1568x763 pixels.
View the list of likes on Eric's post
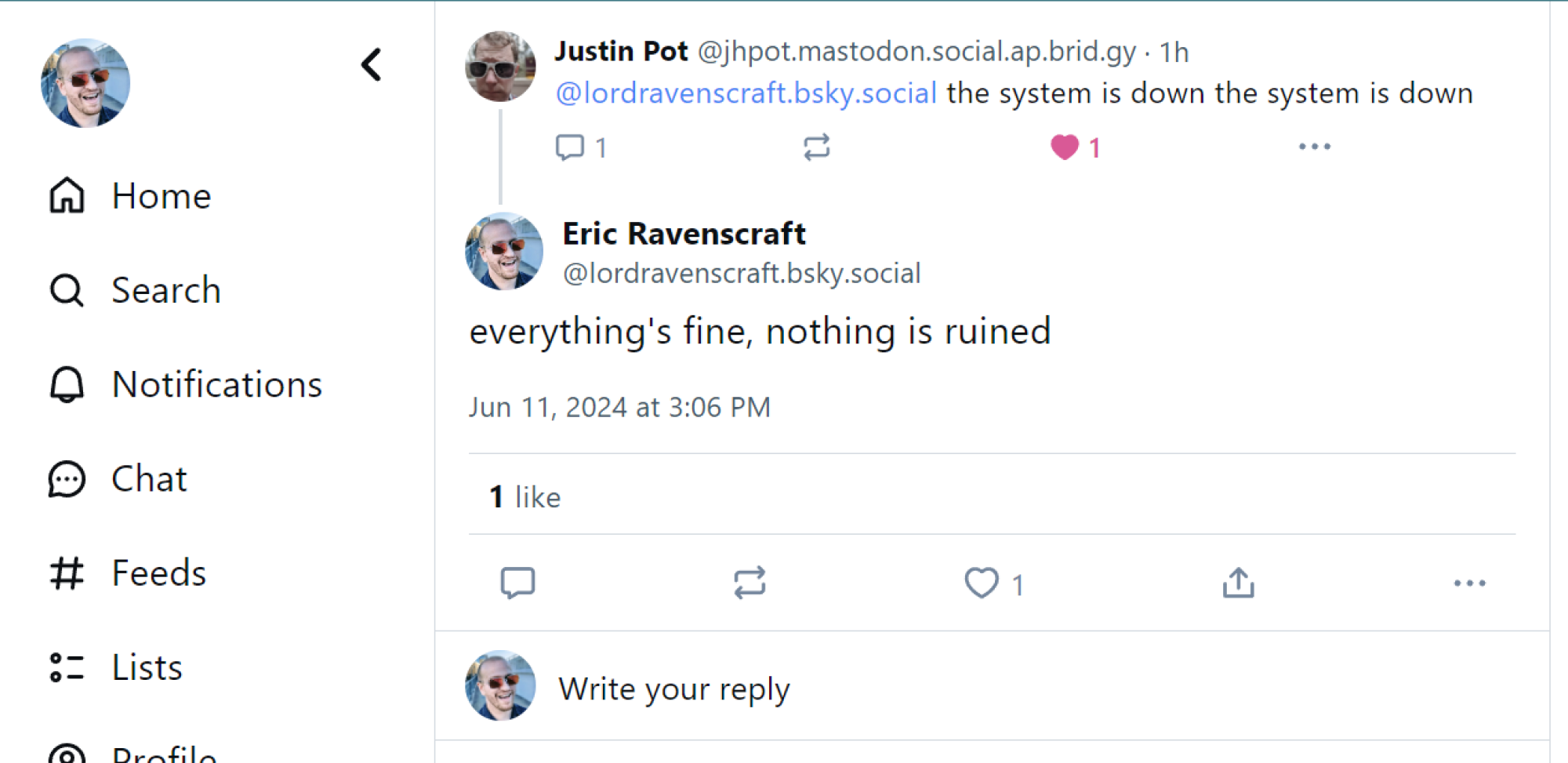[x=524, y=496]
